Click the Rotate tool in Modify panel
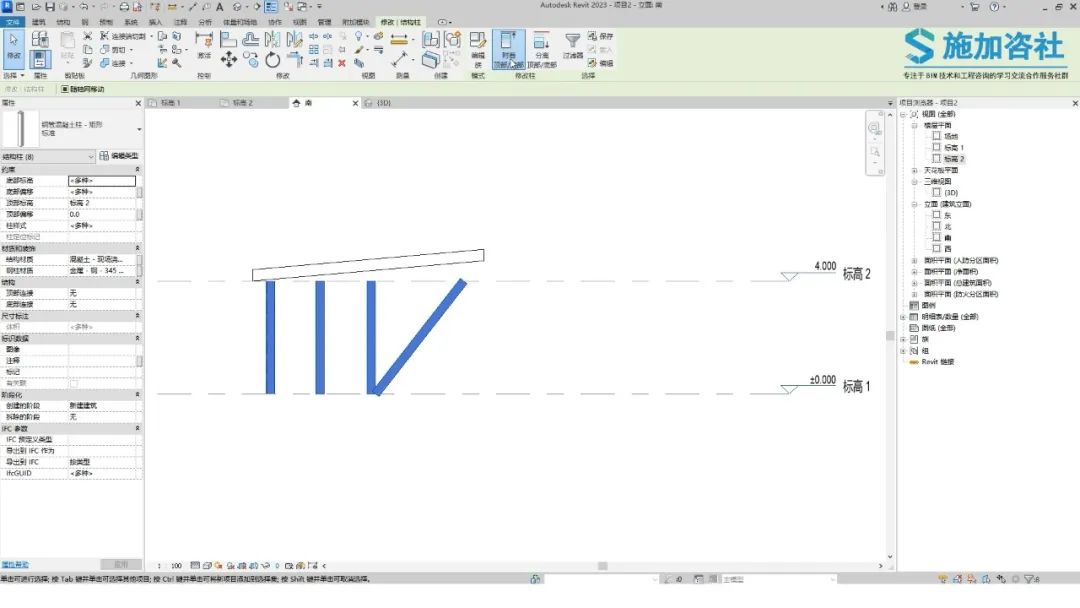 pos(273,60)
